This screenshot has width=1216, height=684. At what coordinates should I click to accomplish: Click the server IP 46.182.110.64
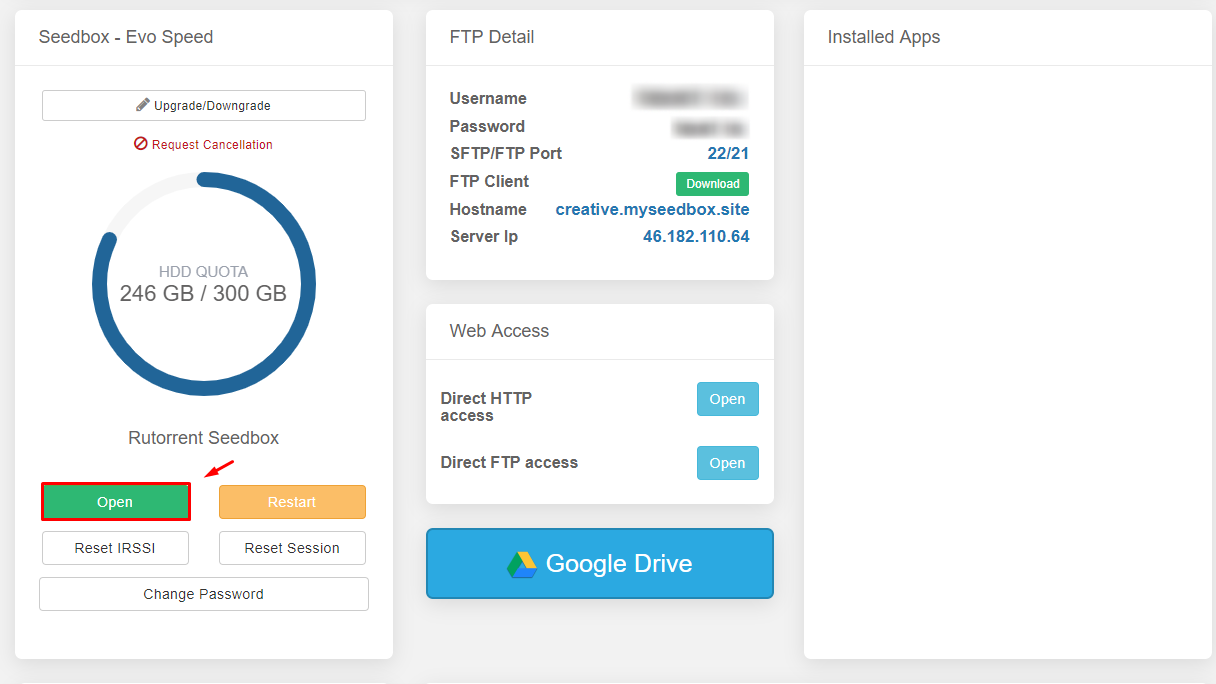click(x=696, y=236)
